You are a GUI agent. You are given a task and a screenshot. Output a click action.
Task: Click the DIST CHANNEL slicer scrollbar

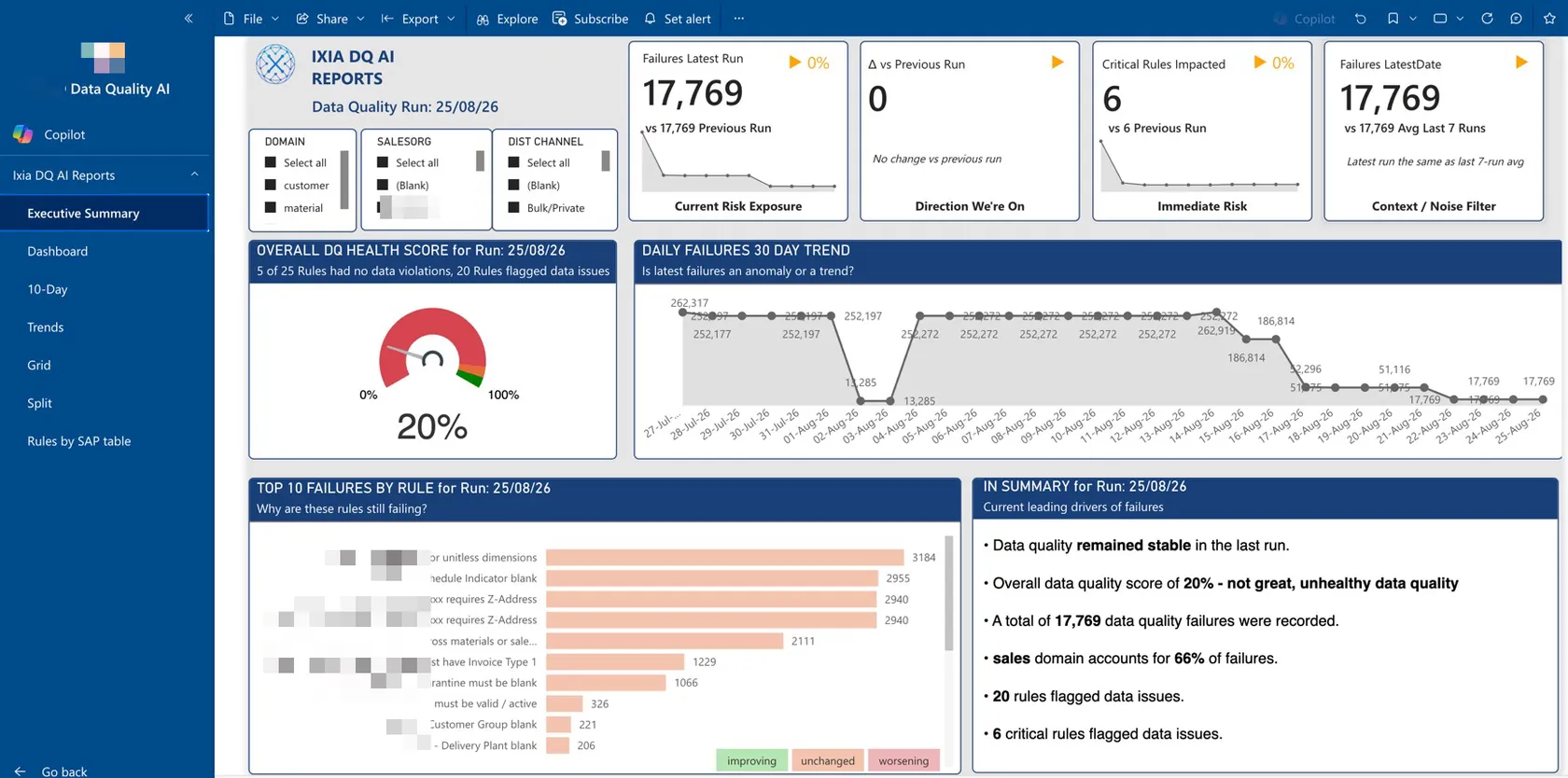click(606, 161)
